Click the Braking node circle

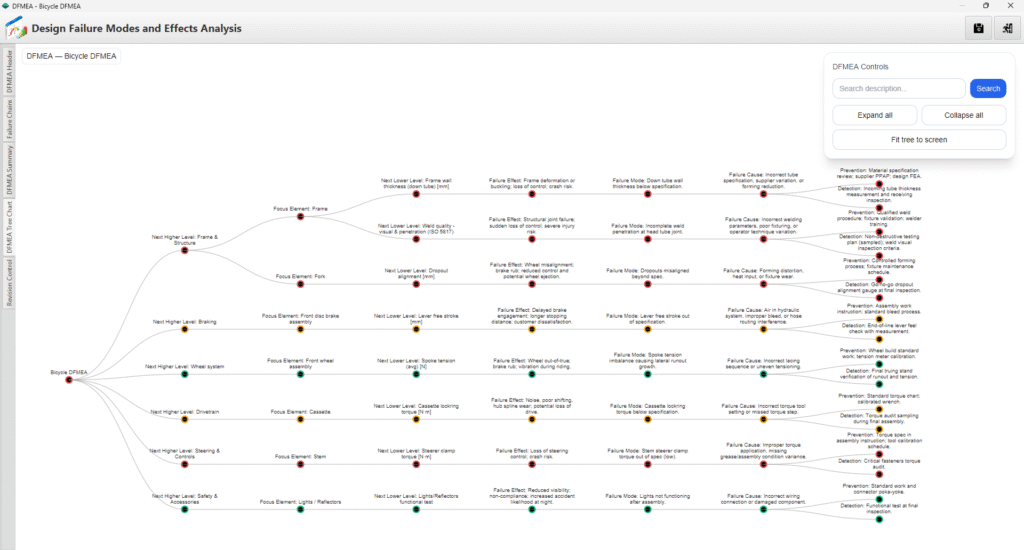184,330
